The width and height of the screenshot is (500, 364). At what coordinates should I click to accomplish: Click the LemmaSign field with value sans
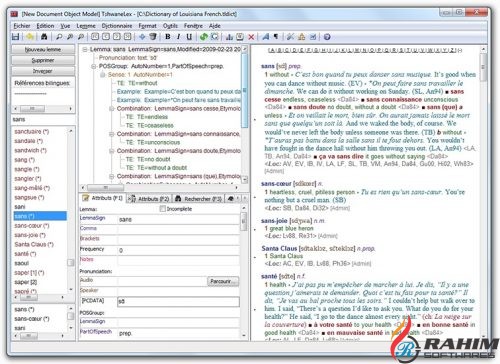click(178, 219)
